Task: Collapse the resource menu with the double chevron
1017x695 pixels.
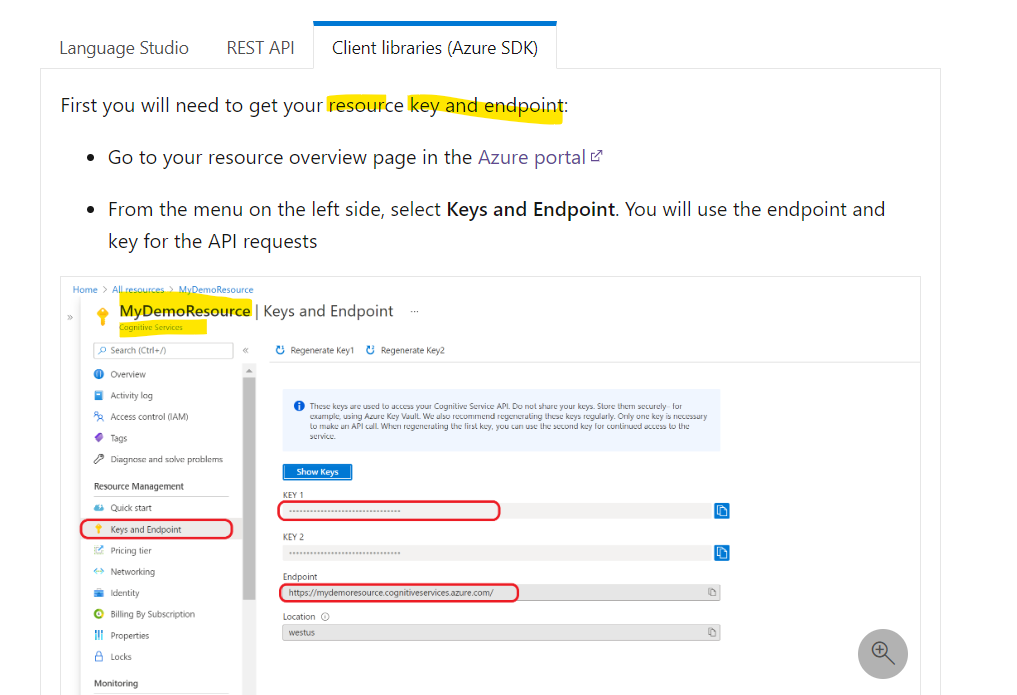Action: pos(245,351)
